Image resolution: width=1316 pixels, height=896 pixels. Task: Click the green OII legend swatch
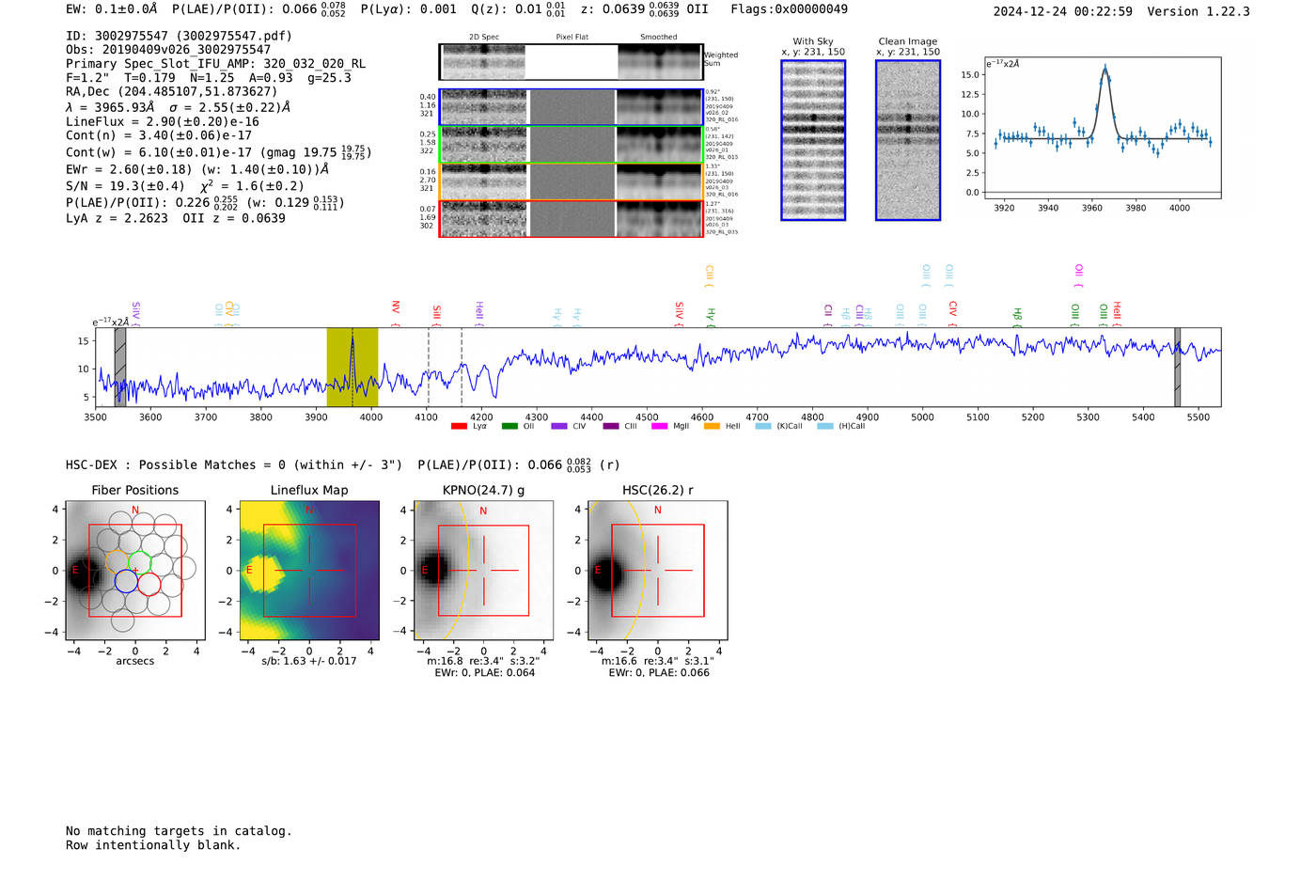509,426
